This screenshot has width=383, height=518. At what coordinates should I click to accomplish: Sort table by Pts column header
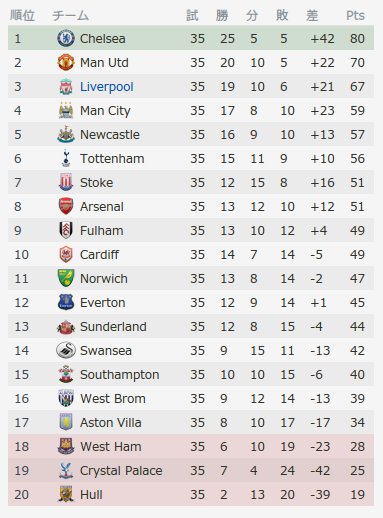click(x=355, y=15)
